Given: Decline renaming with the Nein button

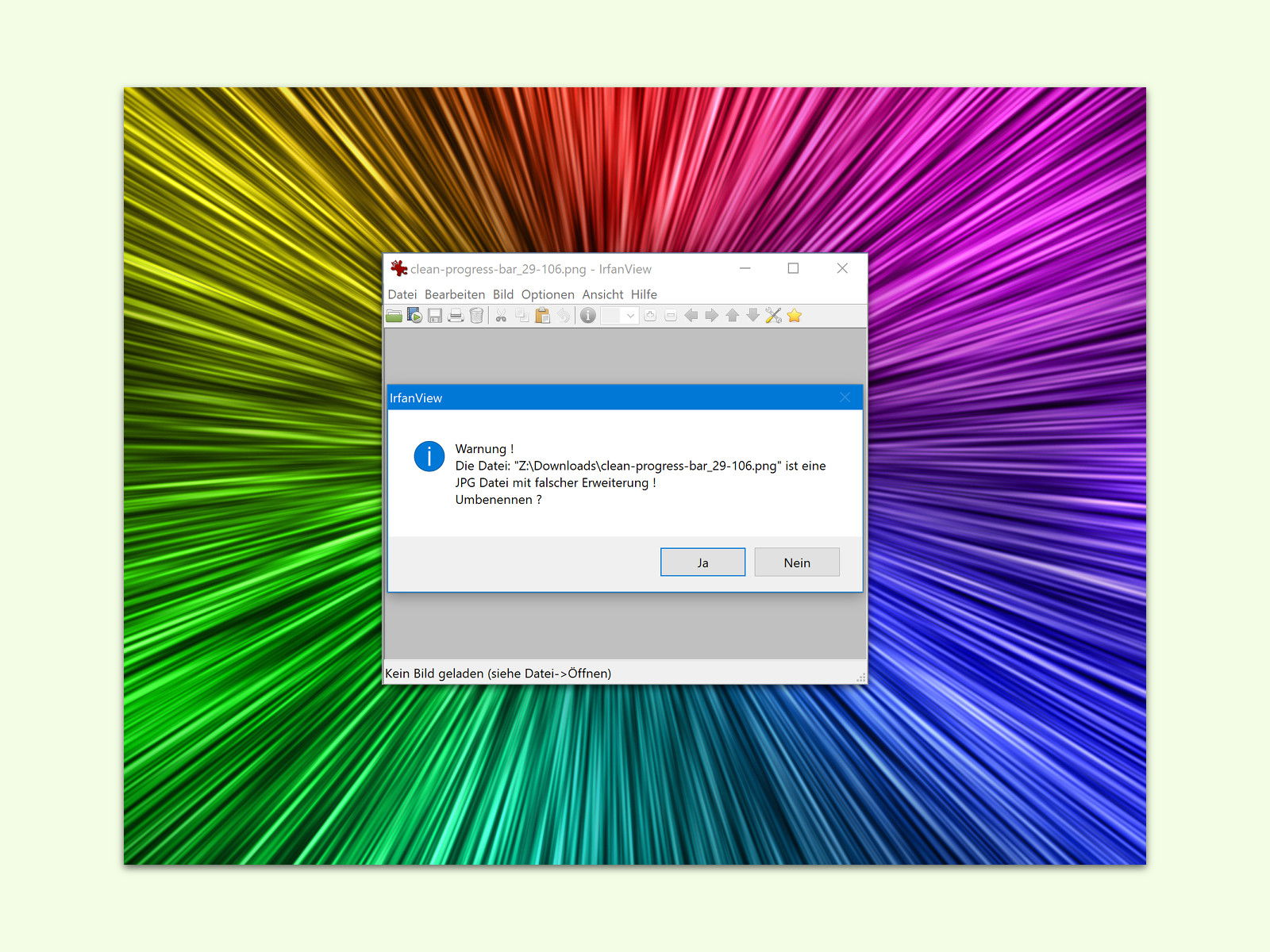Looking at the screenshot, I should point(797,562).
